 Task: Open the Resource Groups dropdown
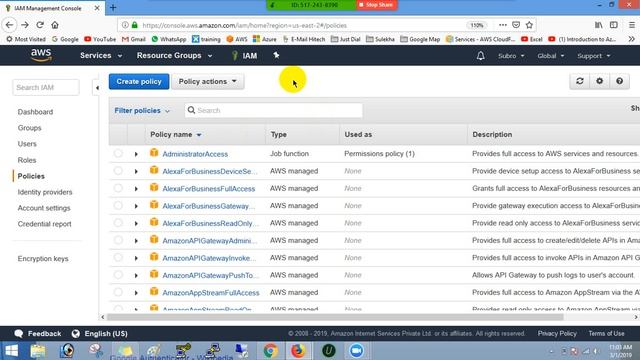[174, 56]
